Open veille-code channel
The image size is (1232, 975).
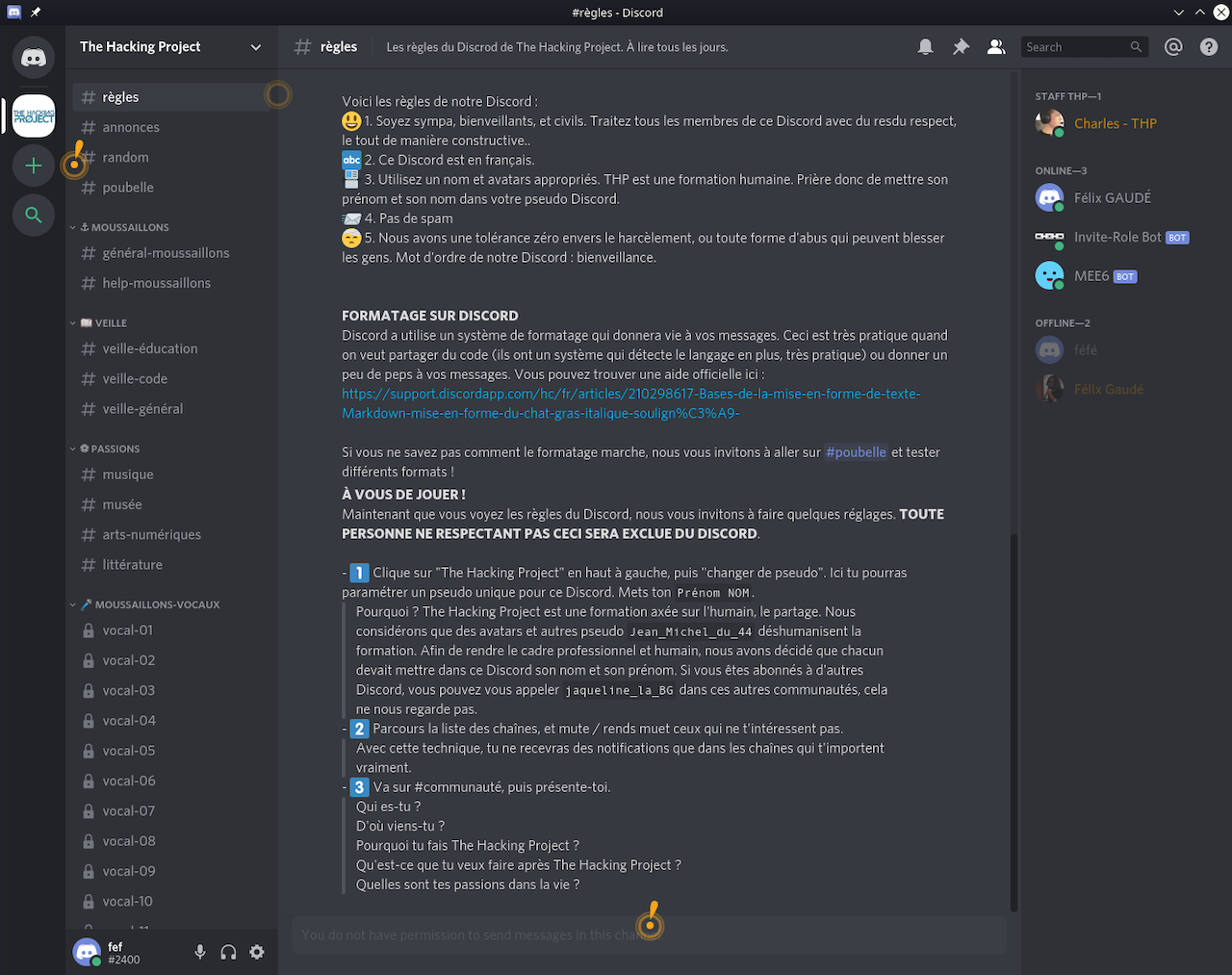tap(171, 379)
